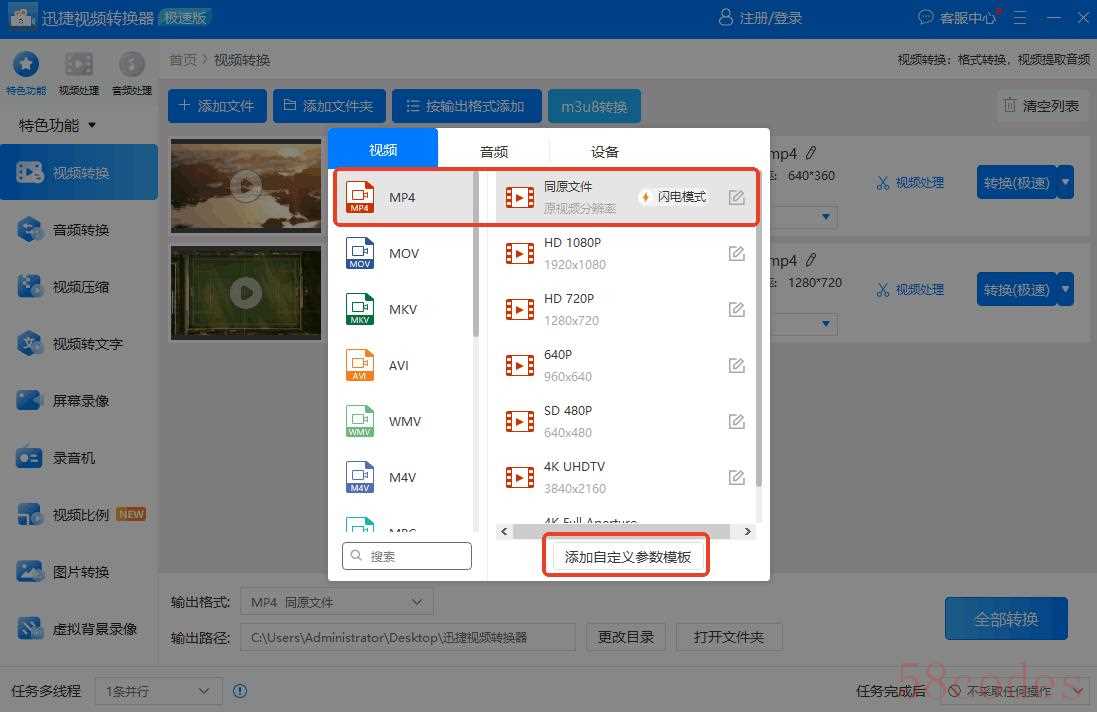Open the 客服中心 customer service

pyautogui.click(x=958, y=17)
